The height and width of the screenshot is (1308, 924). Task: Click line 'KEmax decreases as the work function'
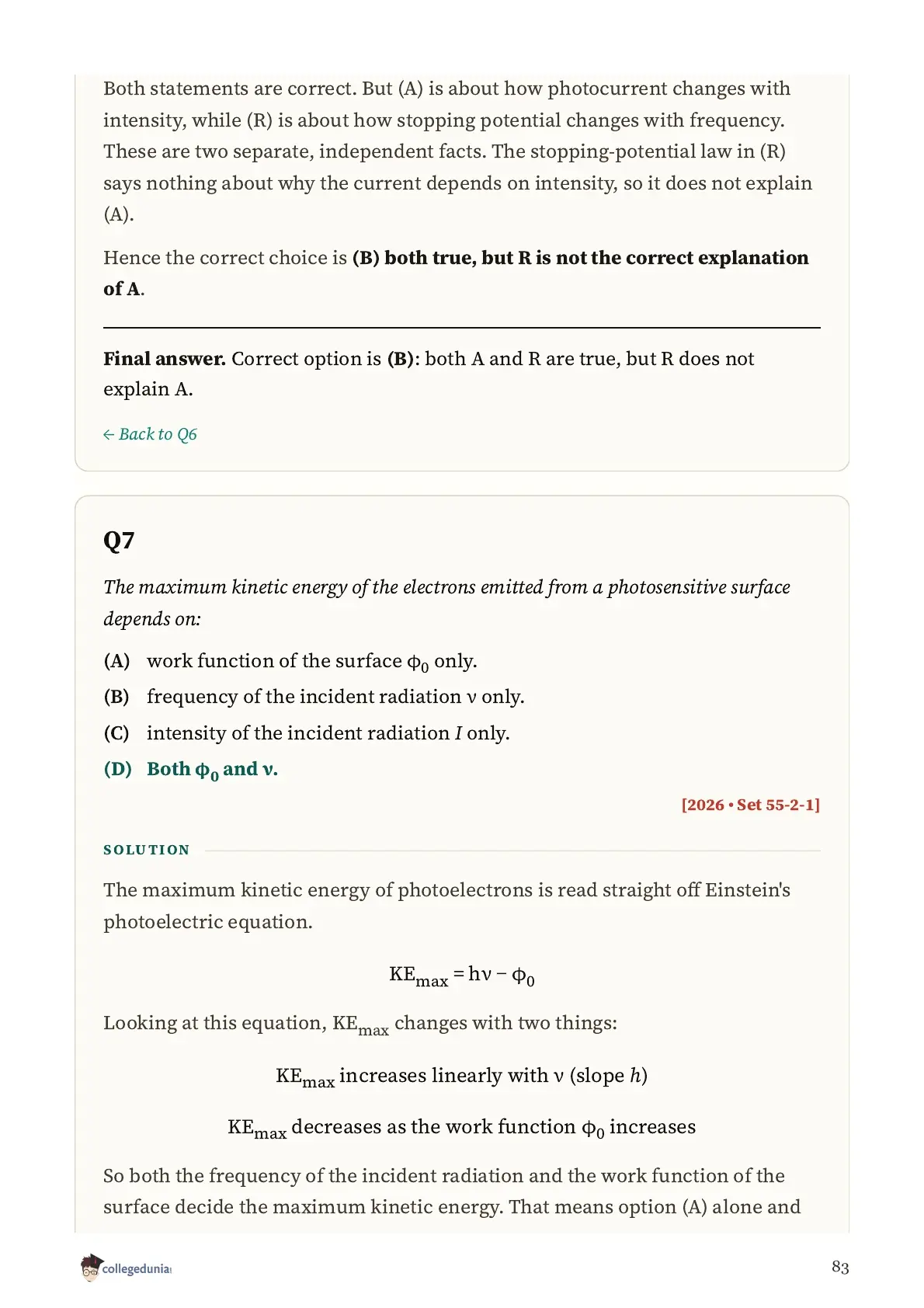pos(462,1128)
